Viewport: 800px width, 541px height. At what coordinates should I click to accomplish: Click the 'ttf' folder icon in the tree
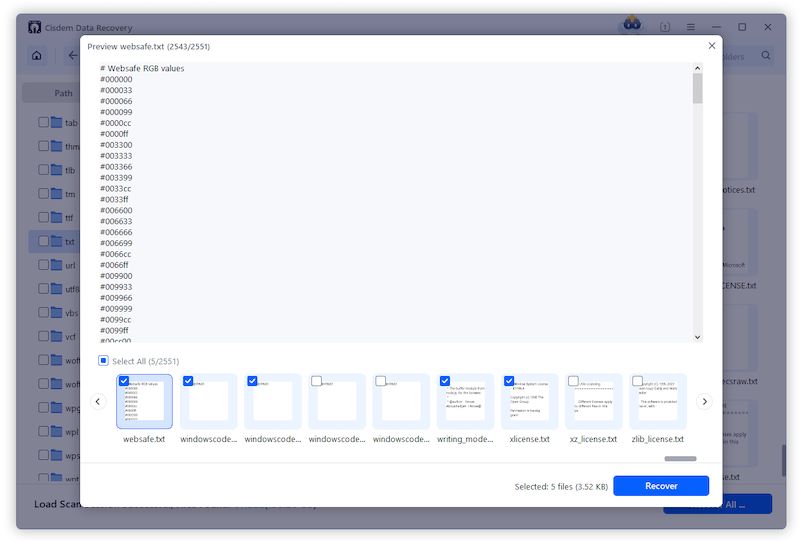tap(57, 217)
